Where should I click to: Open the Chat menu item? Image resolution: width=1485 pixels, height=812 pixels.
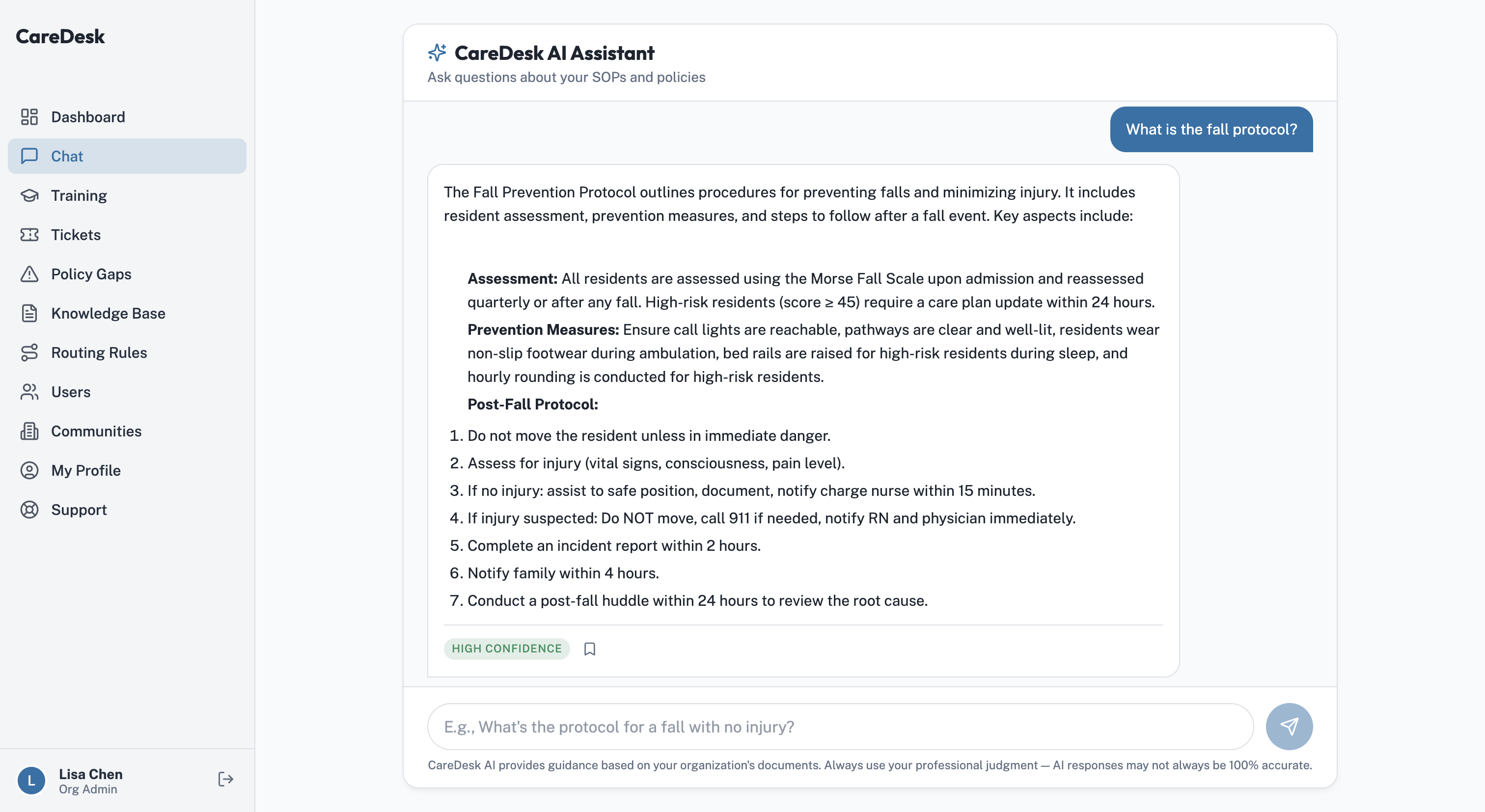click(x=127, y=156)
